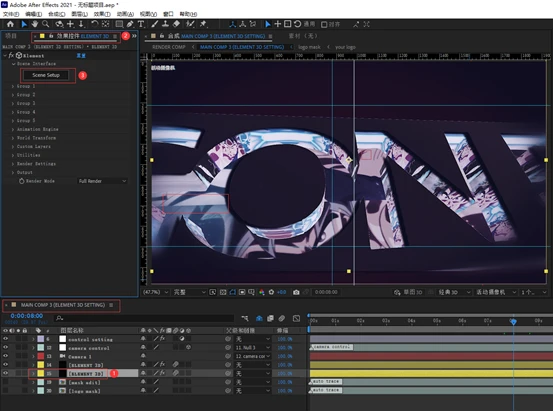
Task: Select the Zoom magnifier tool
Action: (46, 24)
